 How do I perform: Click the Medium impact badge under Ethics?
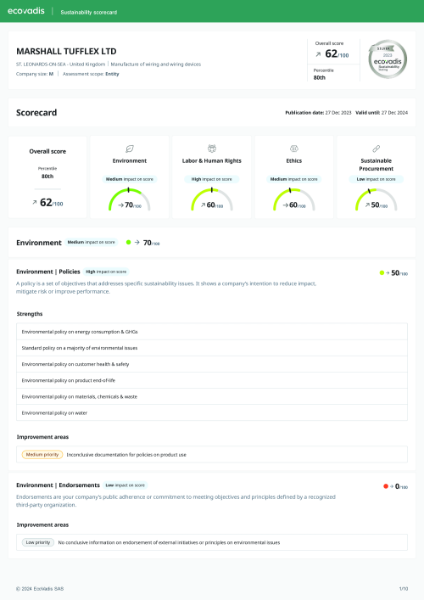pos(294,179)
